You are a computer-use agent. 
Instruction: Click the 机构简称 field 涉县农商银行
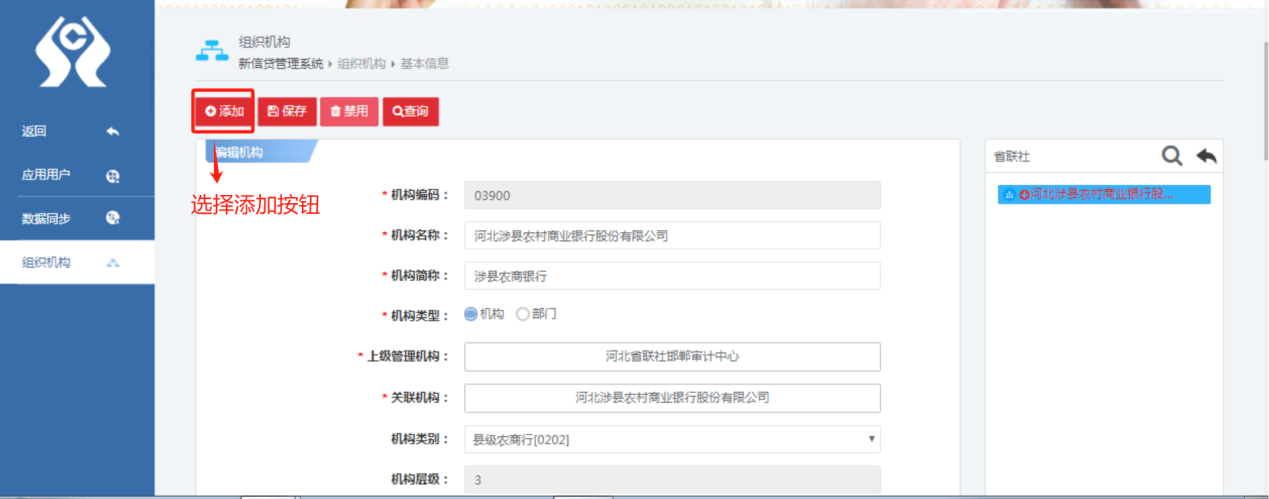(672, 276)
